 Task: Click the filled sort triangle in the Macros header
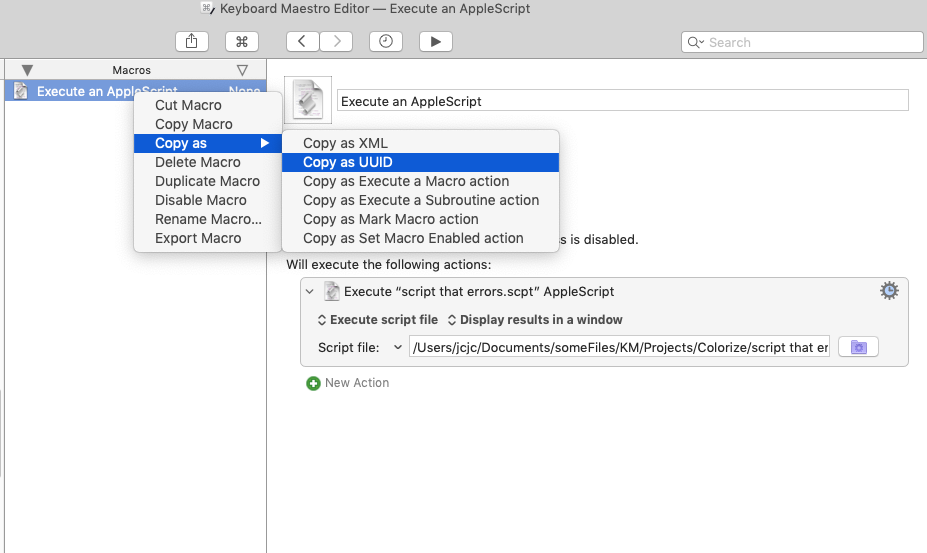click(27, 70)
